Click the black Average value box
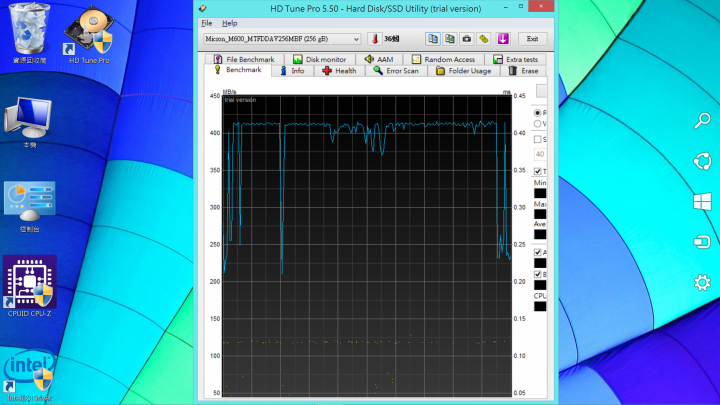 click(540, 235)
